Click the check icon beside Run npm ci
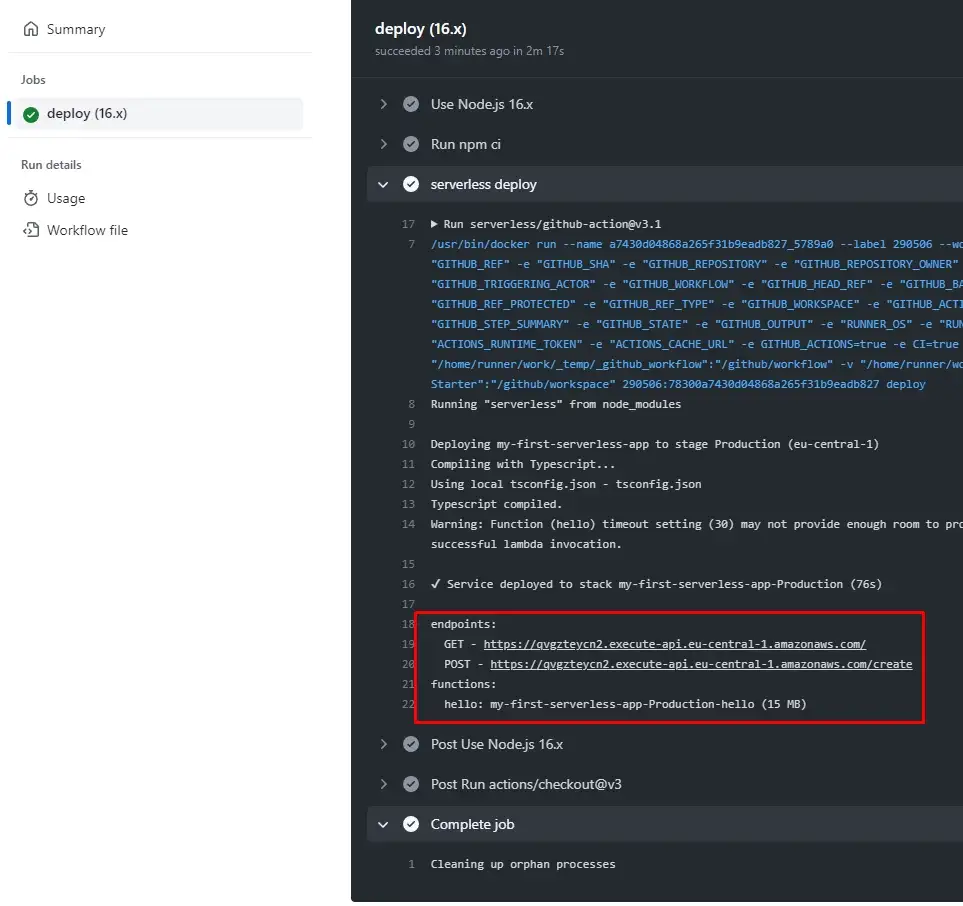 pos(411,144)
